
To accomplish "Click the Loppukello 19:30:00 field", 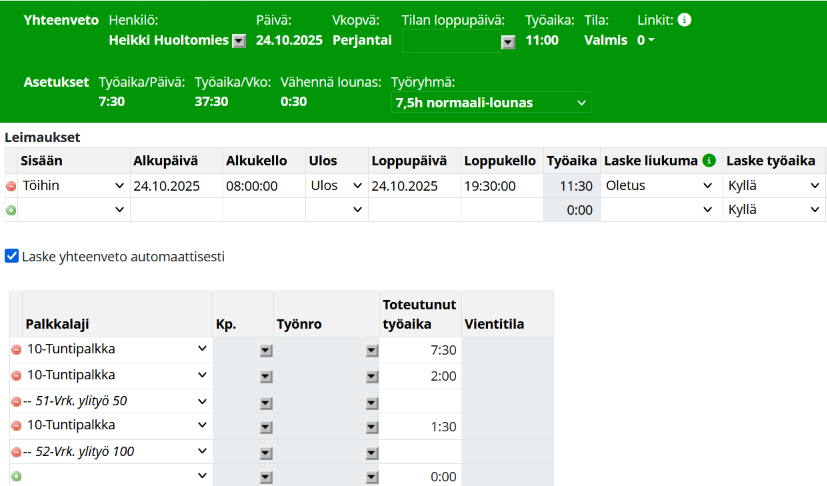I will 501,186.
